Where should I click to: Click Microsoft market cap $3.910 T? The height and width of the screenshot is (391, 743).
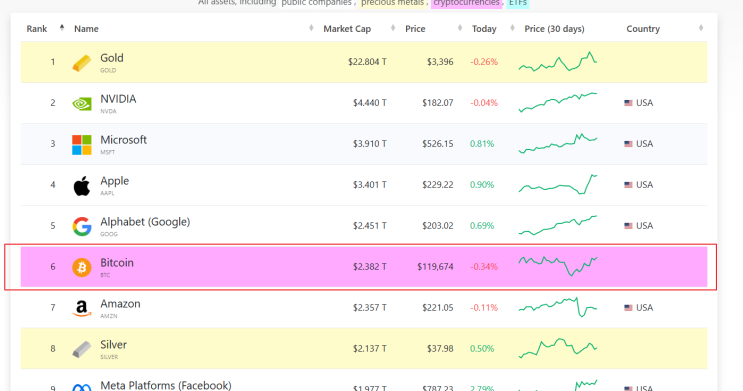pos(370,144)
